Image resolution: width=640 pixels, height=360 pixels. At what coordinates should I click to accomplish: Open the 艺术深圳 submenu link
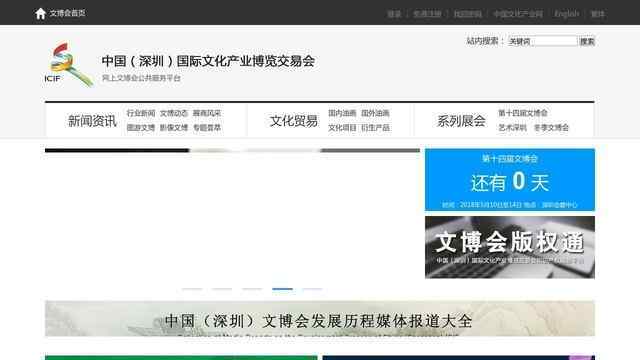[512, 128]
